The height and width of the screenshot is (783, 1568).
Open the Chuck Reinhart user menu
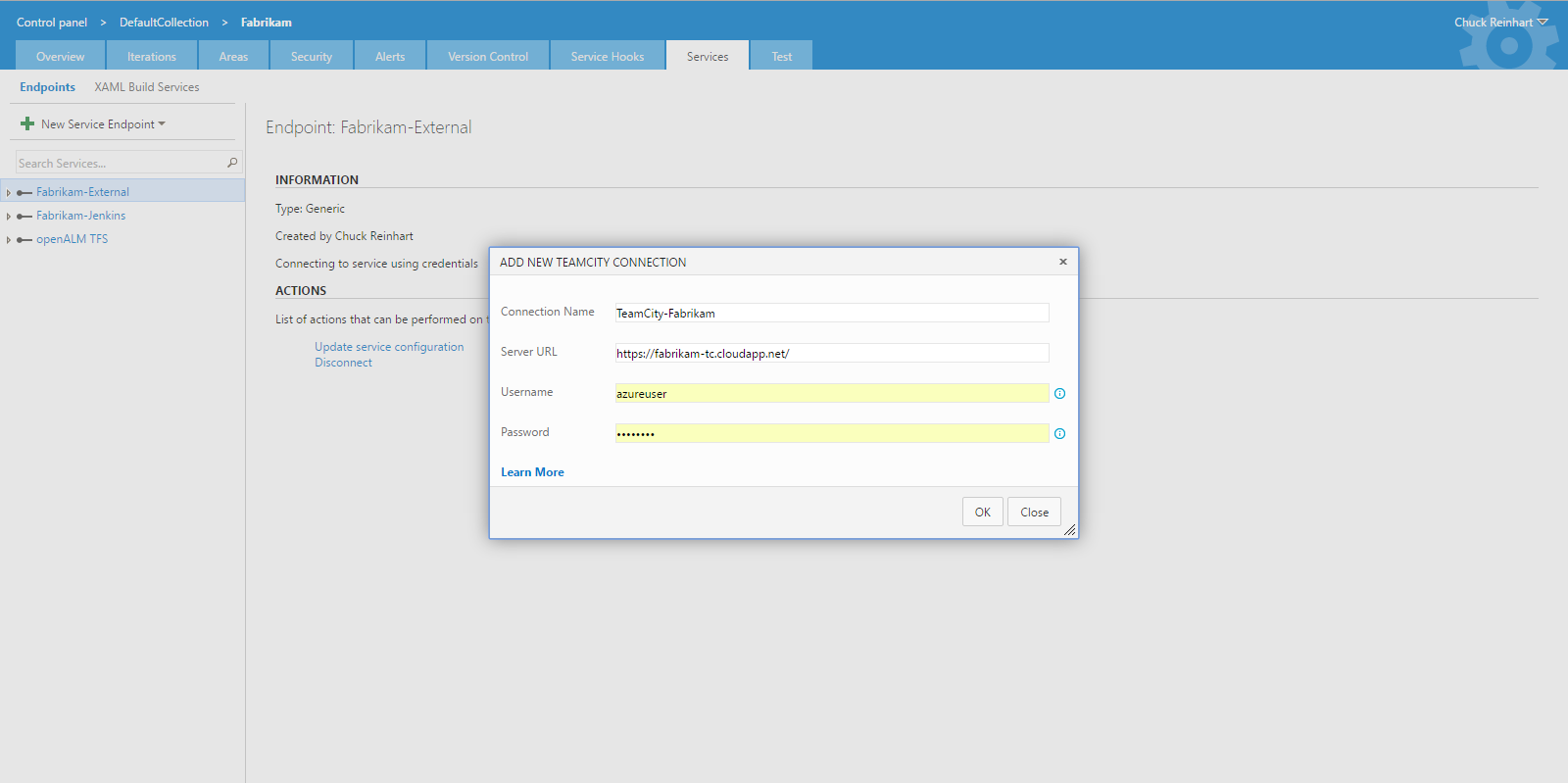point(1500,22)
